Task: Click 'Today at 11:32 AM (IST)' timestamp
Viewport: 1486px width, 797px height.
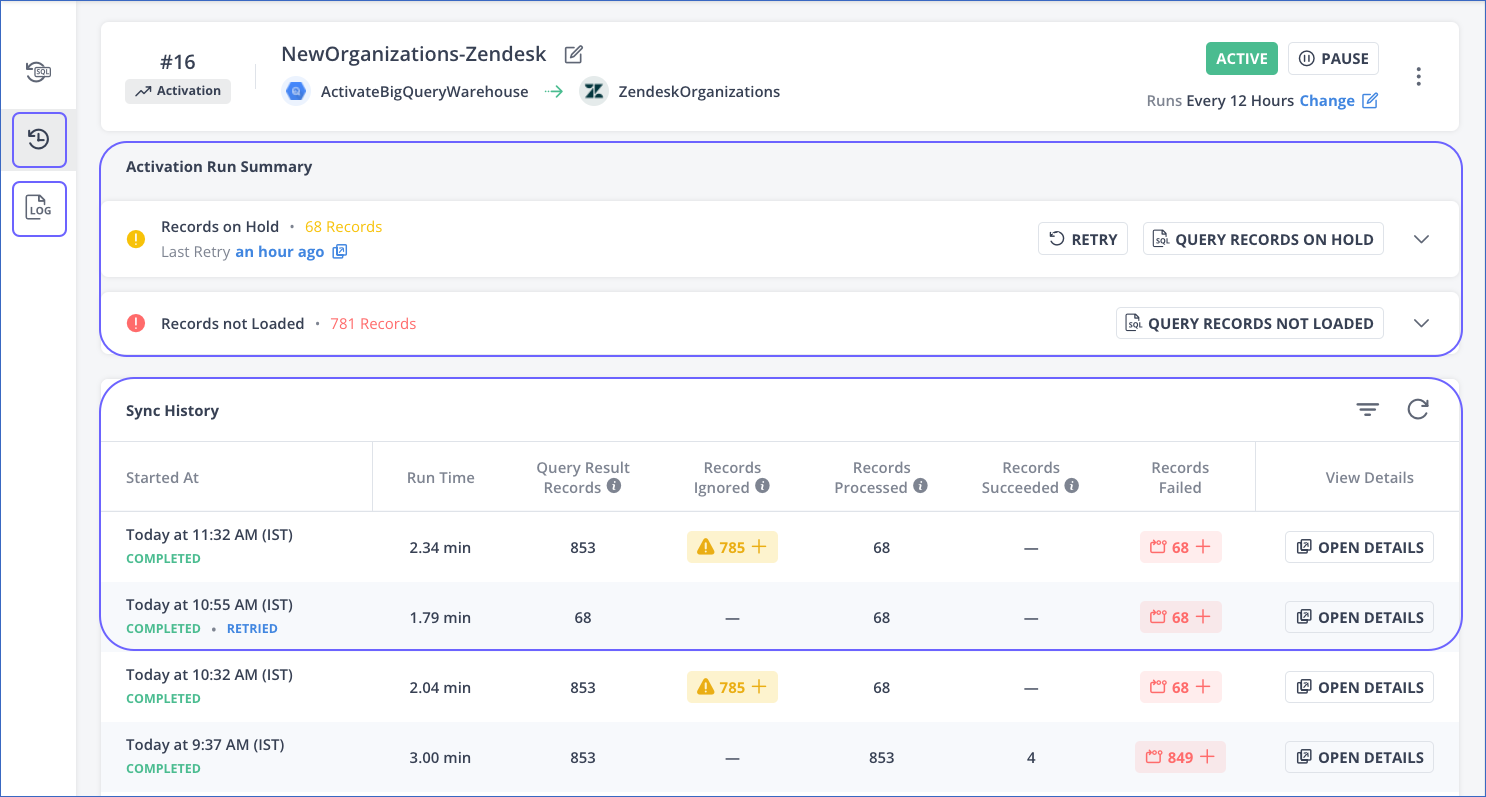Action: point(209,535)
